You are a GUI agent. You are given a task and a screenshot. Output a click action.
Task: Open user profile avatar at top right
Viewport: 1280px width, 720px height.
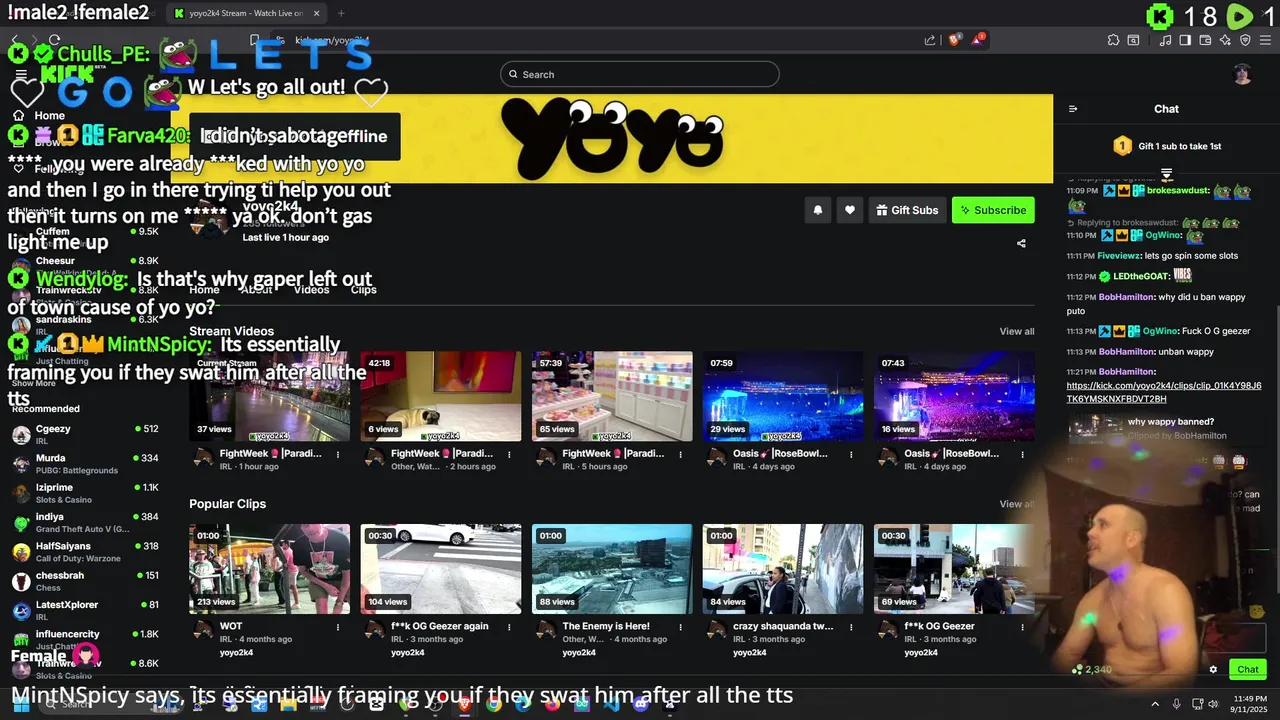point(1242,74)
